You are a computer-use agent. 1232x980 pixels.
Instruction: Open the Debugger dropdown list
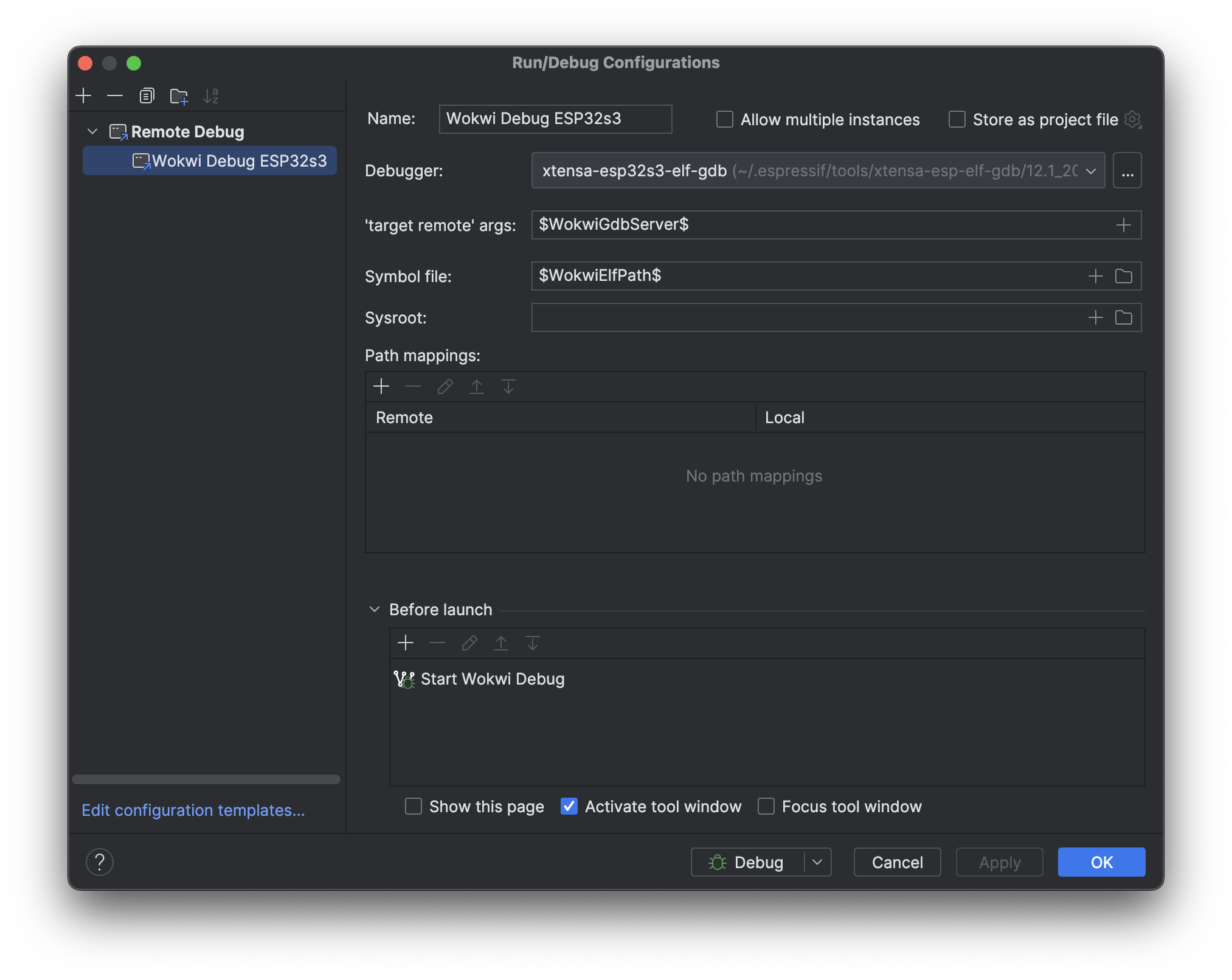click(x=1092, y=171)
